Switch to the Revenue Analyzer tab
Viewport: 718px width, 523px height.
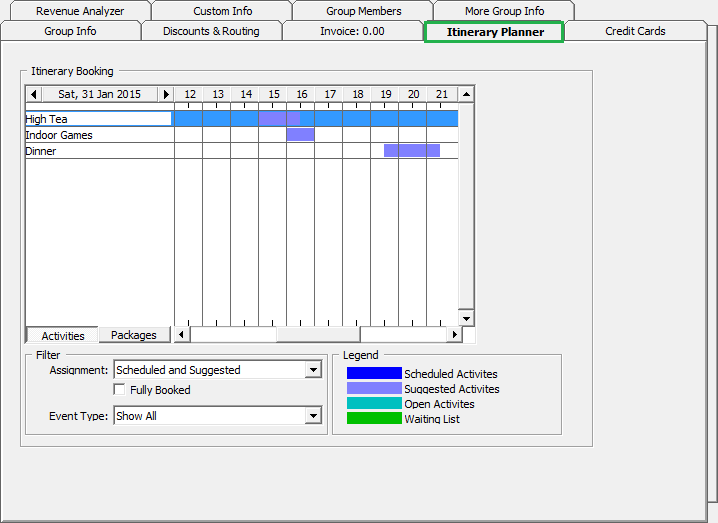pyautogui.click(x=80, y=11)
